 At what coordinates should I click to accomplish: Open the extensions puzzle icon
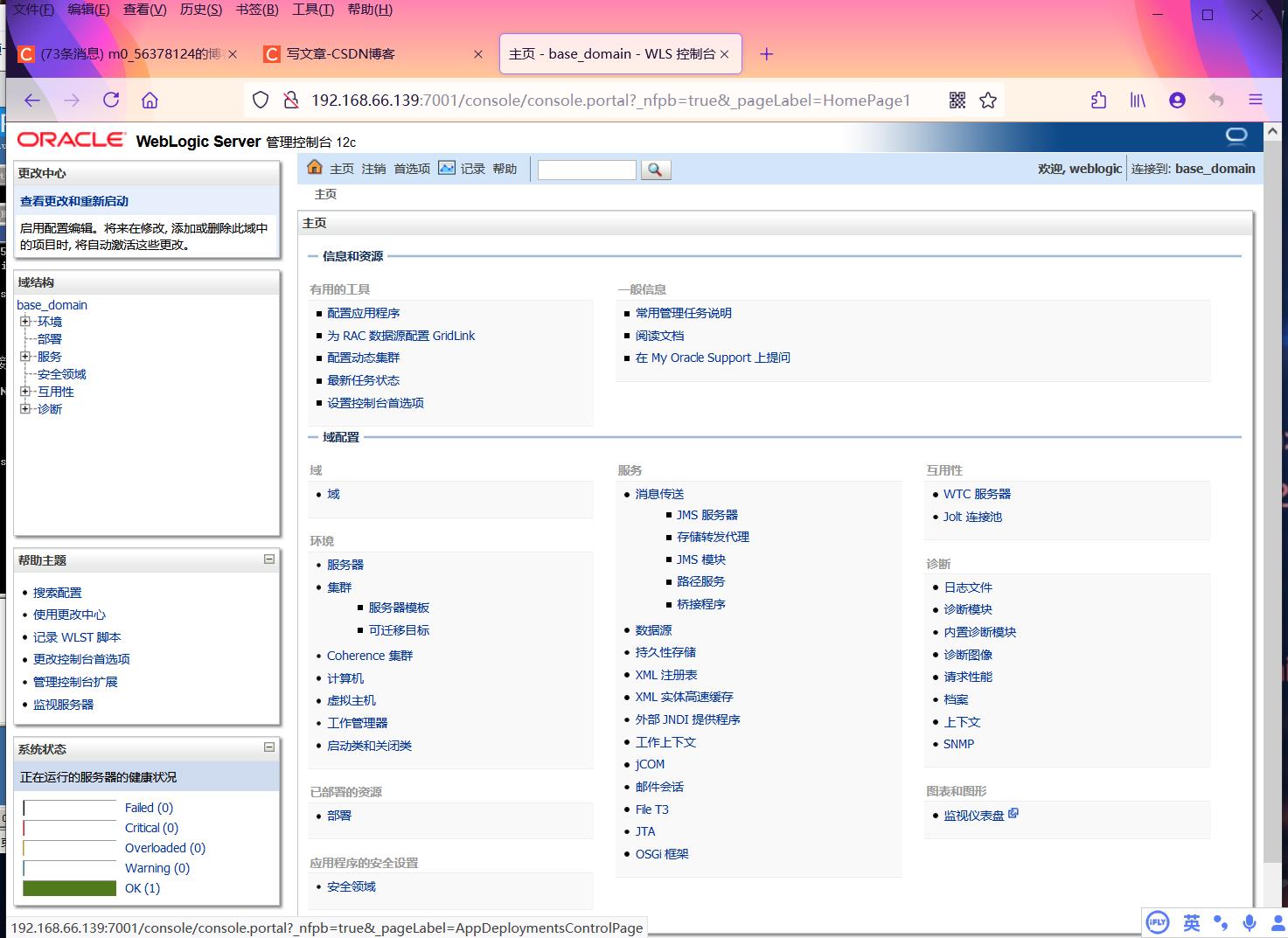(x=1099, y=101)
